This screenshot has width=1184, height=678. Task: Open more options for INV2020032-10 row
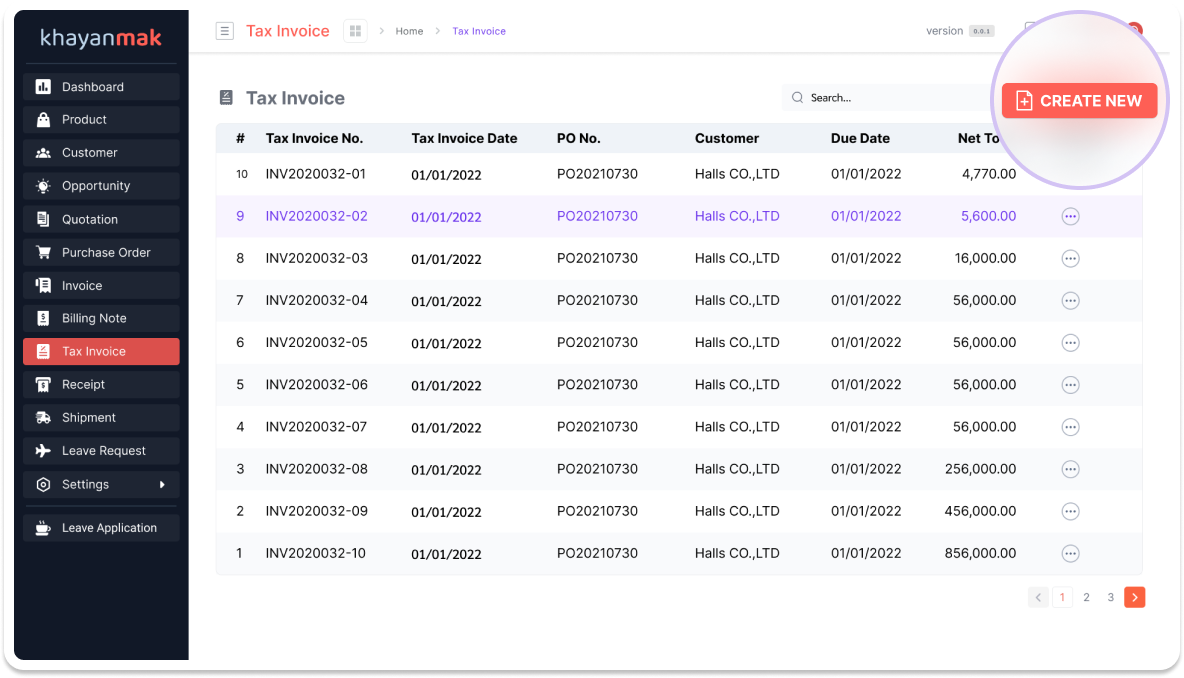1070,553
